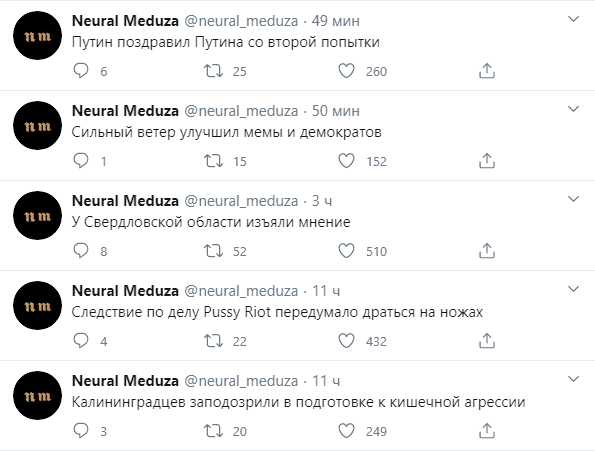Like the tweet with 260 likes

346,71
